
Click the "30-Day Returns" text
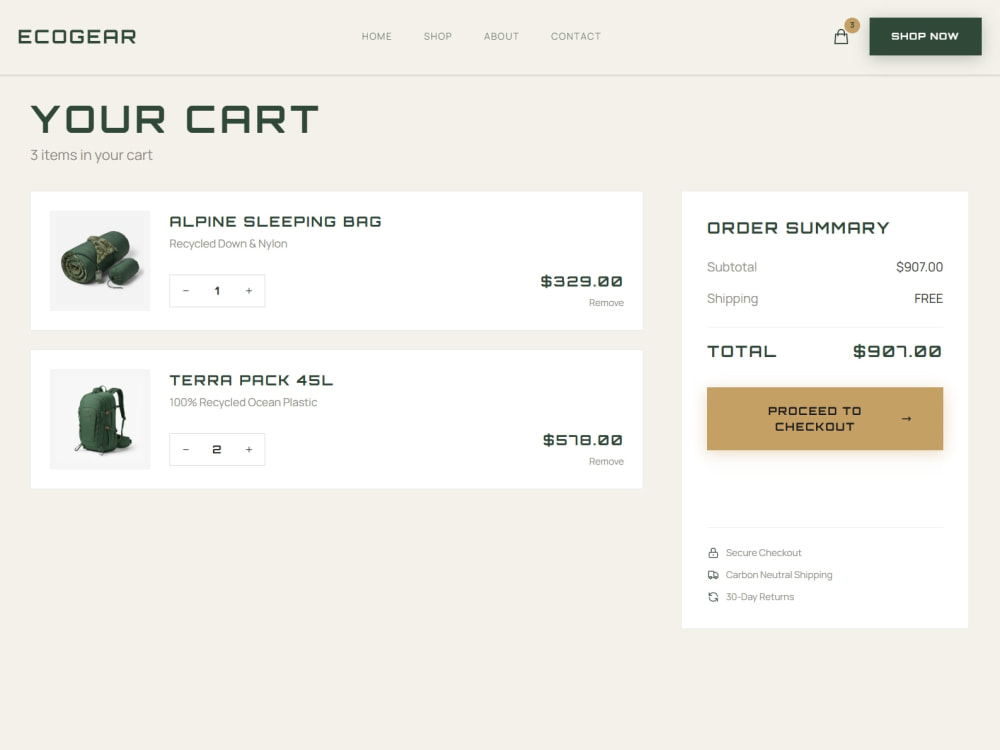click(x=760, y=597)
